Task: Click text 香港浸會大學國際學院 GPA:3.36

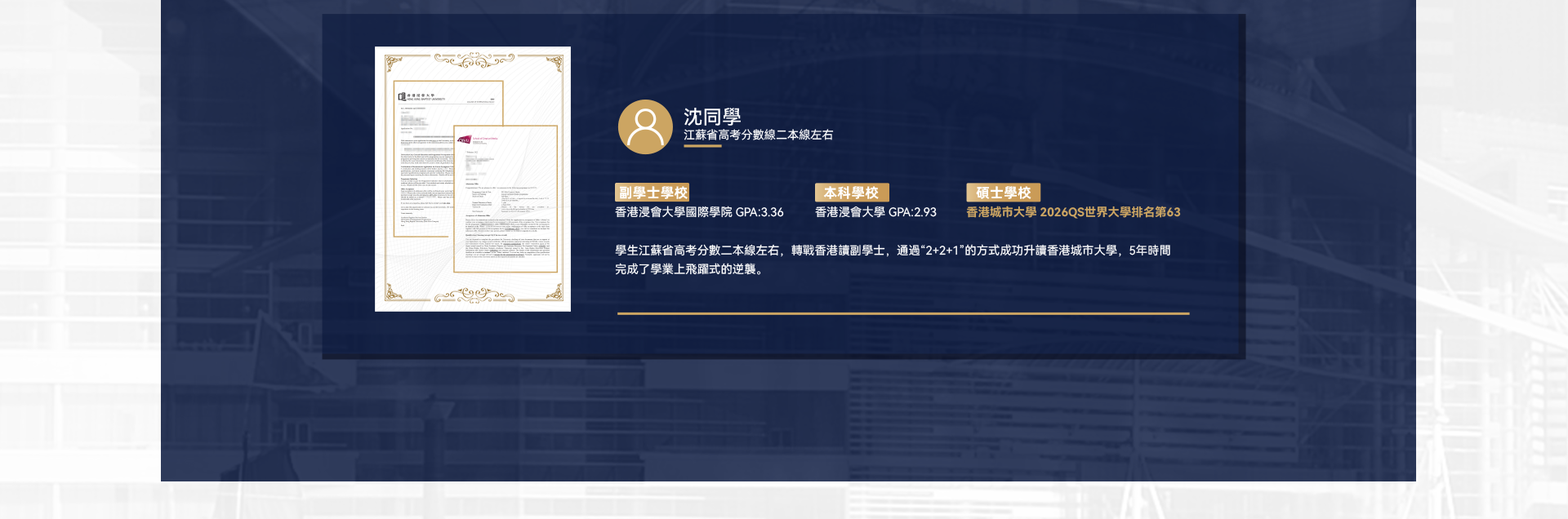Action: (x=699, y=212)
